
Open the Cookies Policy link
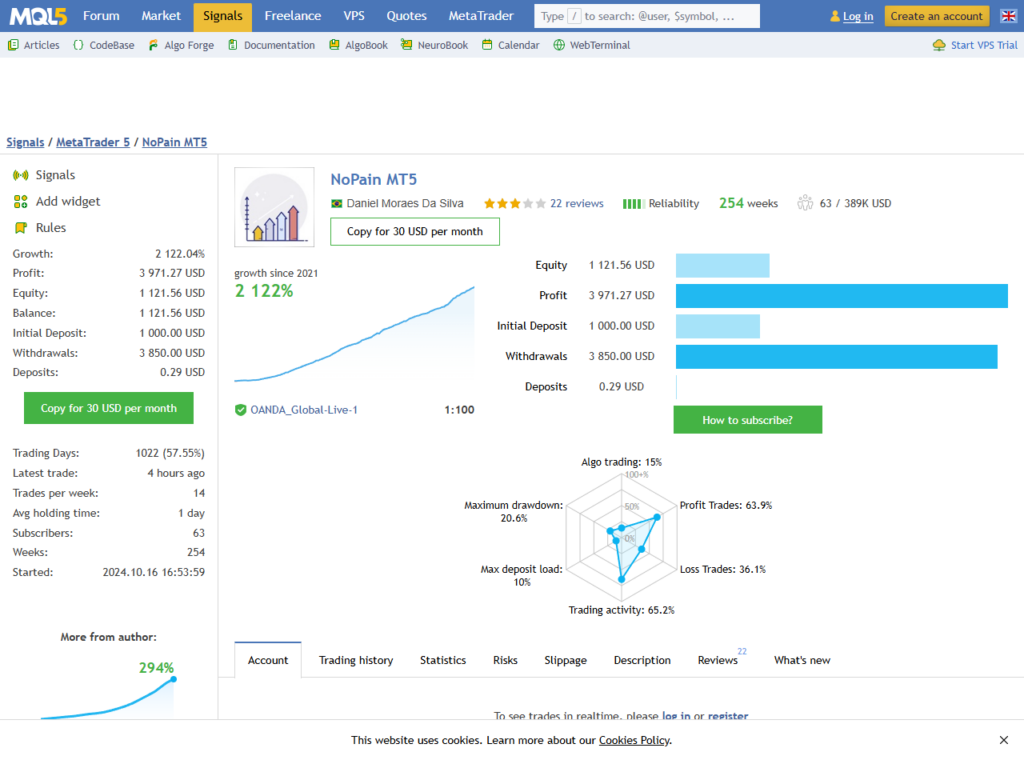[633, 740]
